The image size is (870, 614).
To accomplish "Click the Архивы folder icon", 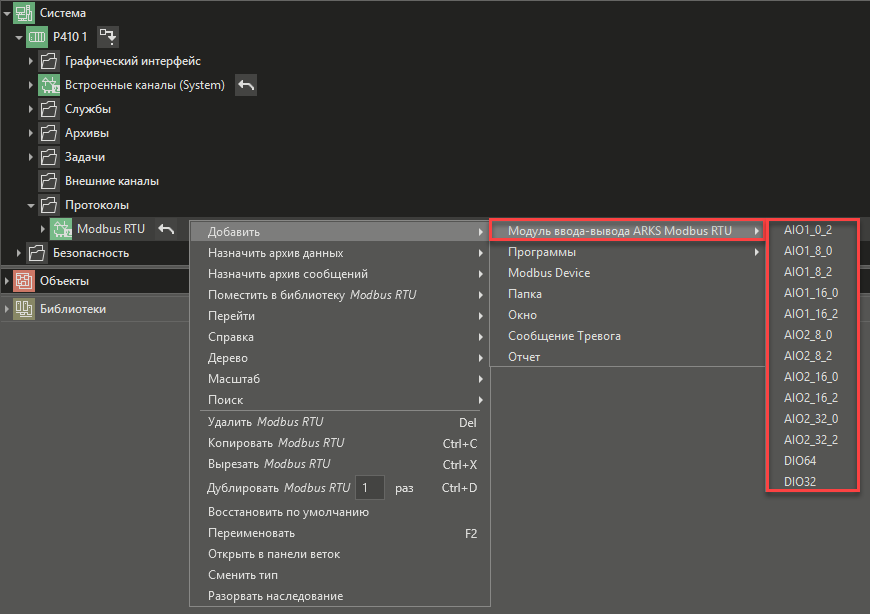I will pyautogui.click(x=49, y=133).
